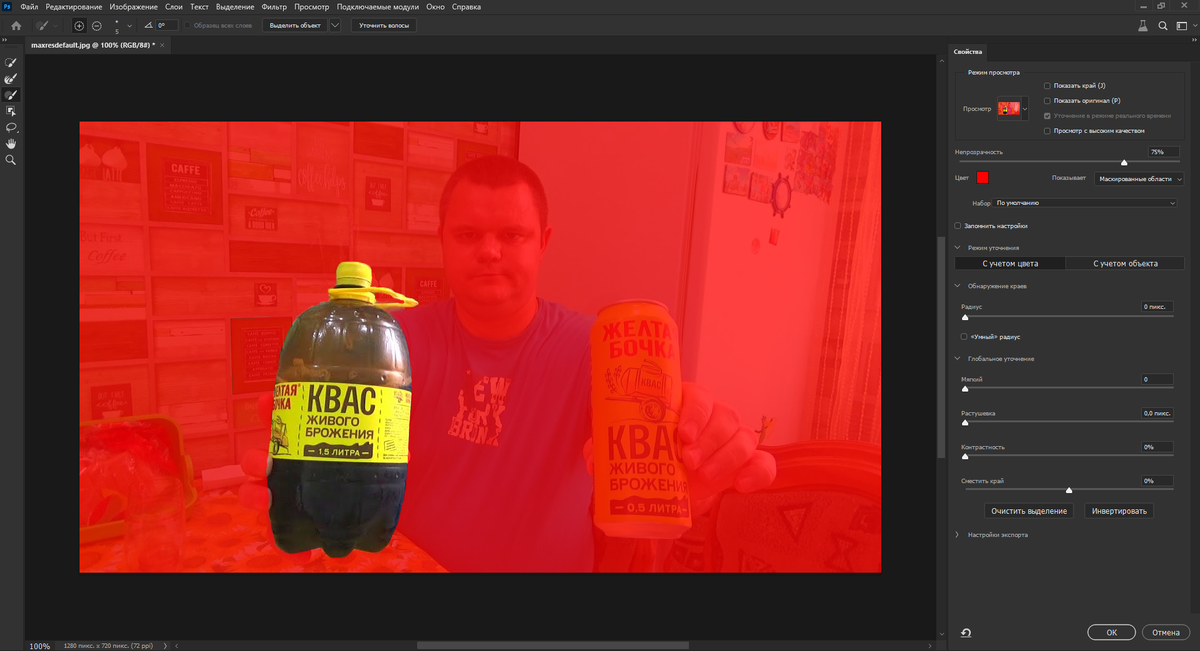Click the Home icon in options bar
The width and height of the screenshot is (1200, 651).
point(15,25)
